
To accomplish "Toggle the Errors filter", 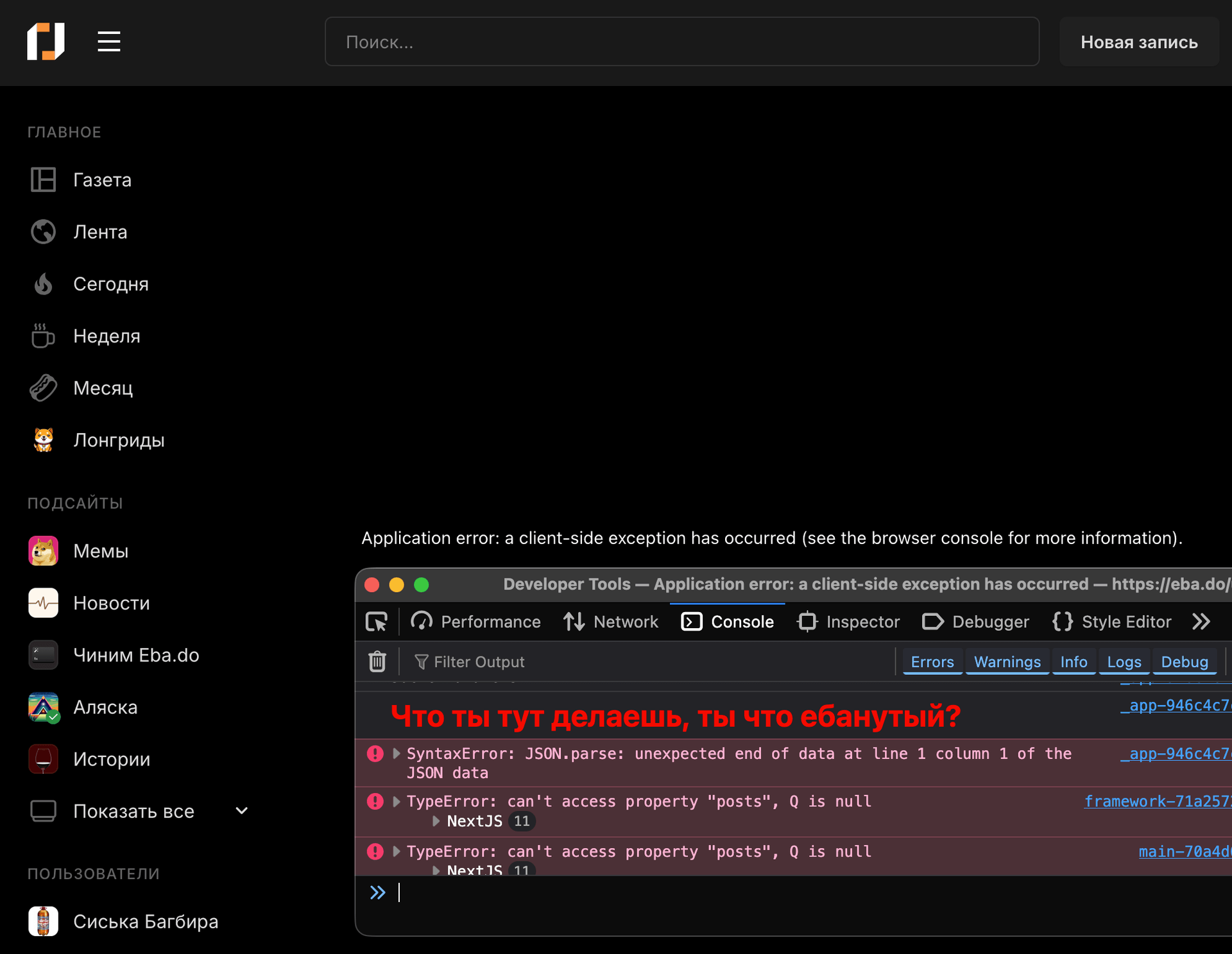I will pyautogui.click(x=932, y=661).
